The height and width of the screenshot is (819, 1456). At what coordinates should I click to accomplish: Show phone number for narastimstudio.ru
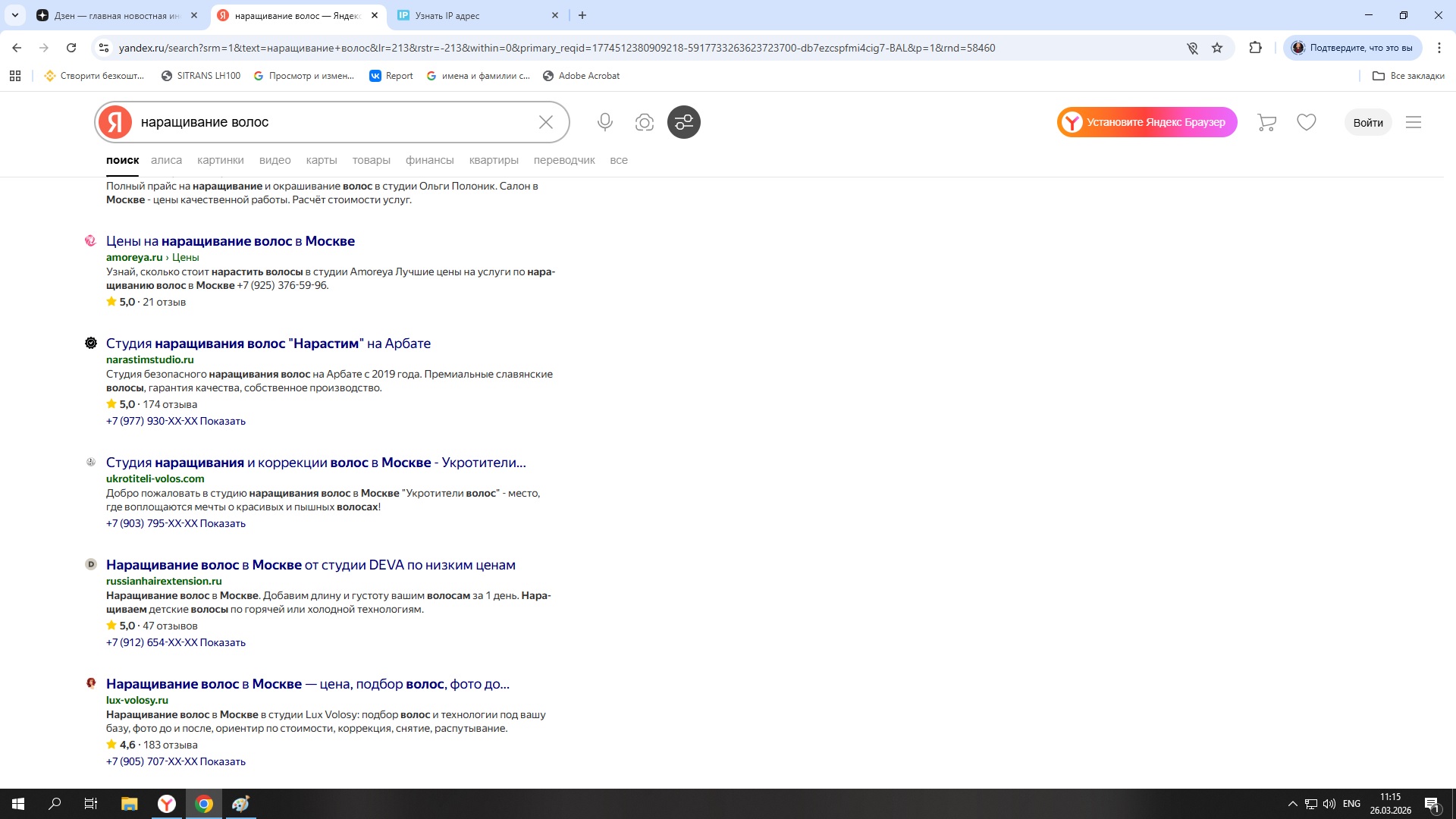[222, 421]
